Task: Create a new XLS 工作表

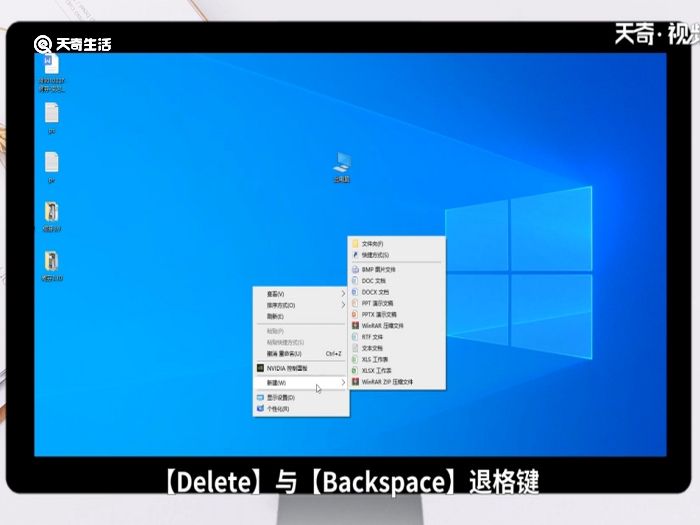Action: tap(396, 359)
